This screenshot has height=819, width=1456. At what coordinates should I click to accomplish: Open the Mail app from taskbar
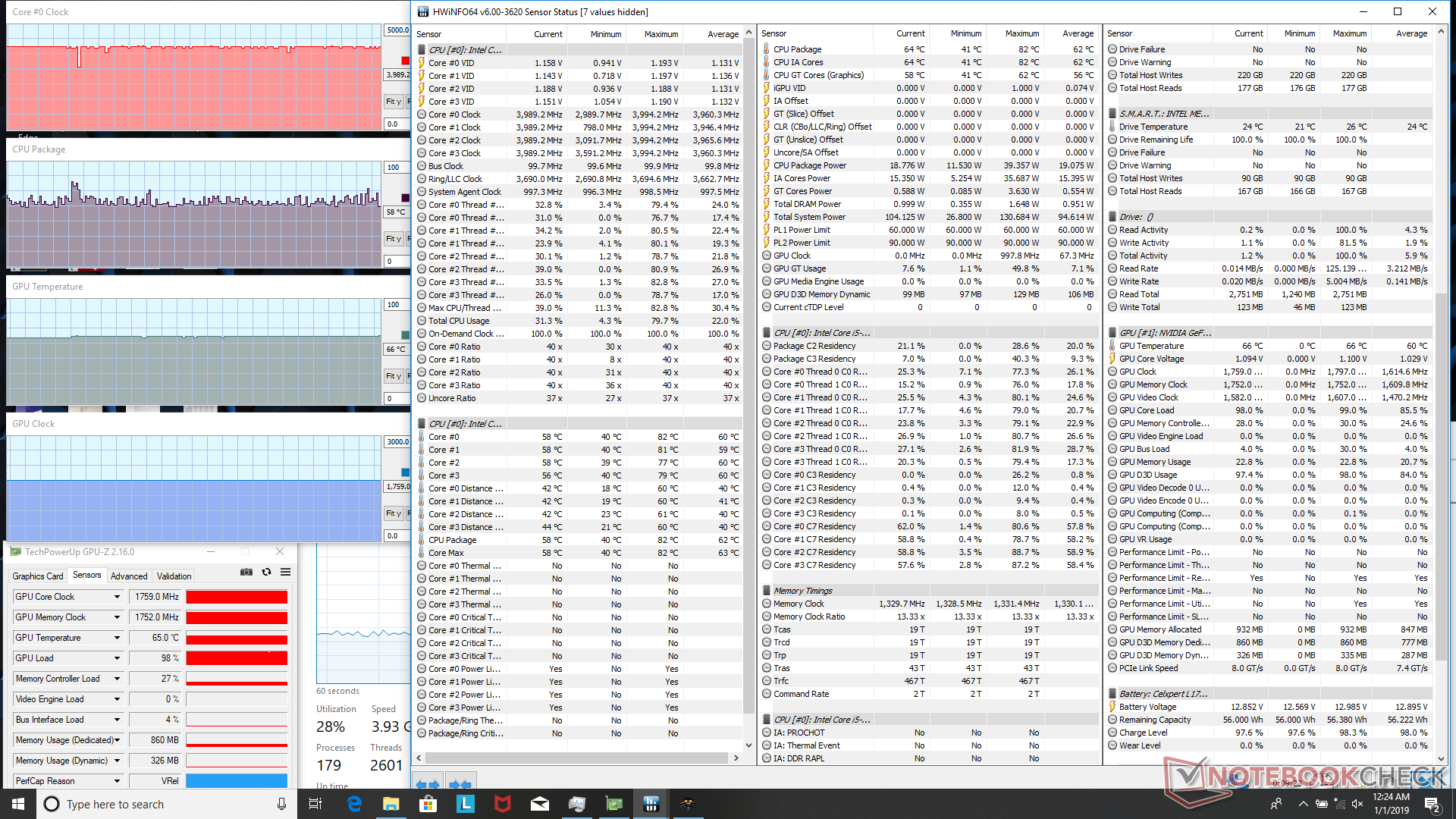click(x=540, y=804)
